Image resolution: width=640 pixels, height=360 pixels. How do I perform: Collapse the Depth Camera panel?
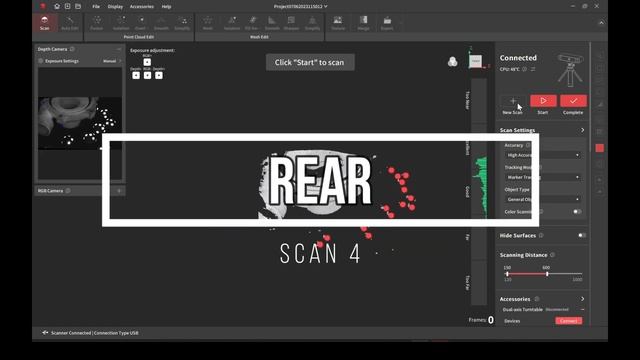coord(119,49)
